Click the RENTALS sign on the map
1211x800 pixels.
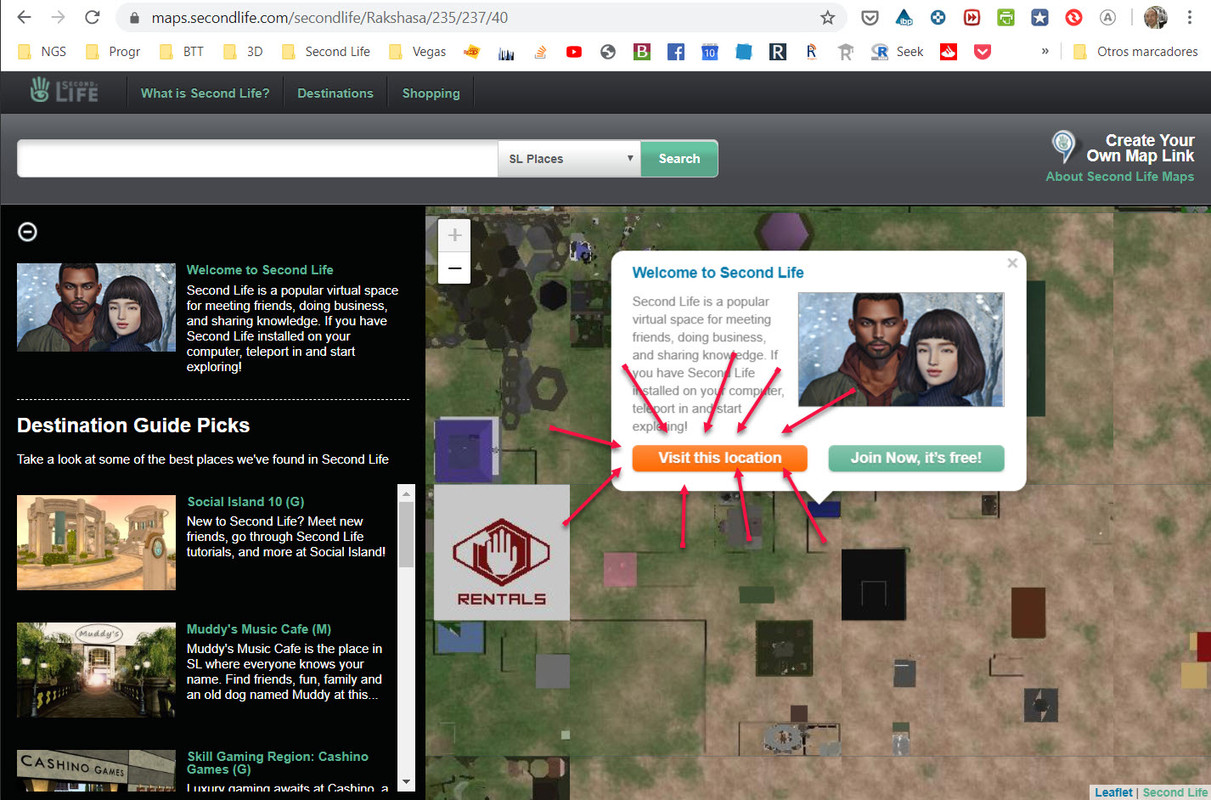501,553
